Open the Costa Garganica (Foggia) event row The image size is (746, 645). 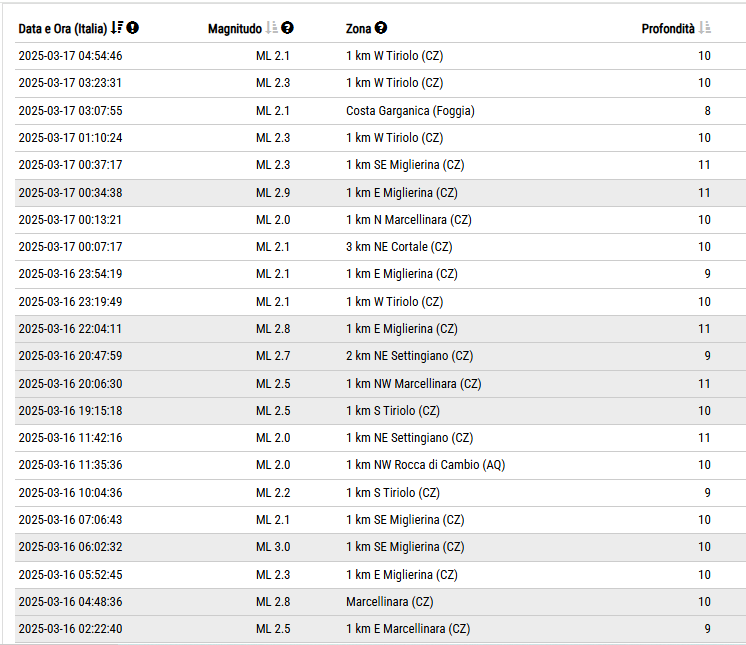tap(380, 111)
